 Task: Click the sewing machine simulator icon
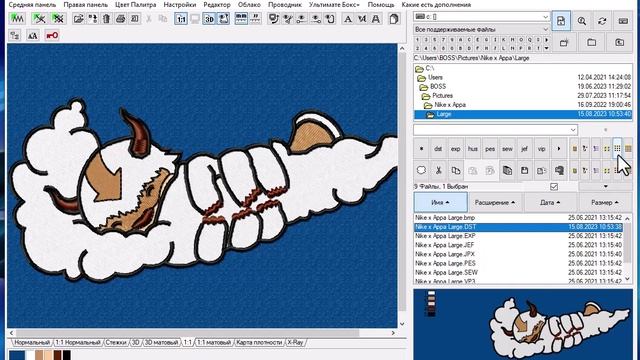[274, 19]
